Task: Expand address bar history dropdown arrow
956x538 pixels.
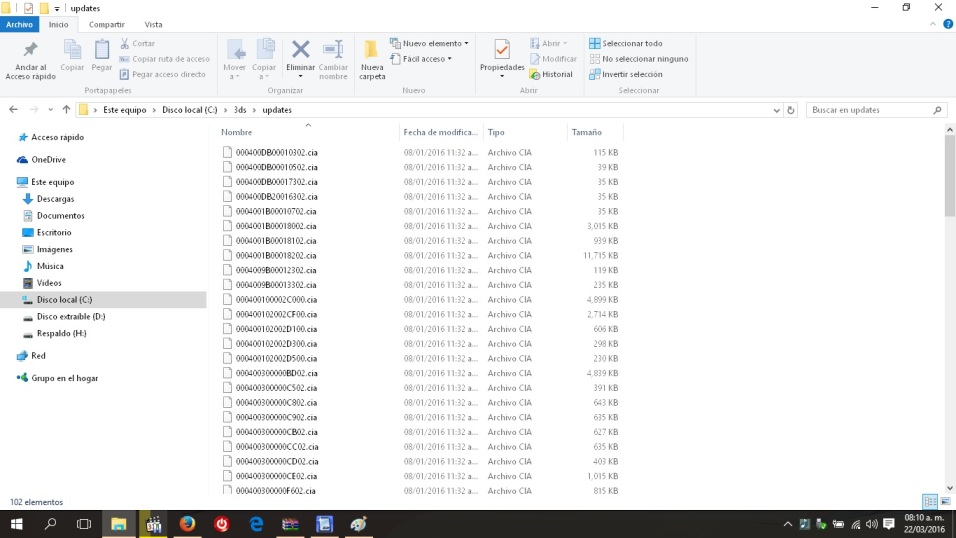Action: tap(776, 110)
